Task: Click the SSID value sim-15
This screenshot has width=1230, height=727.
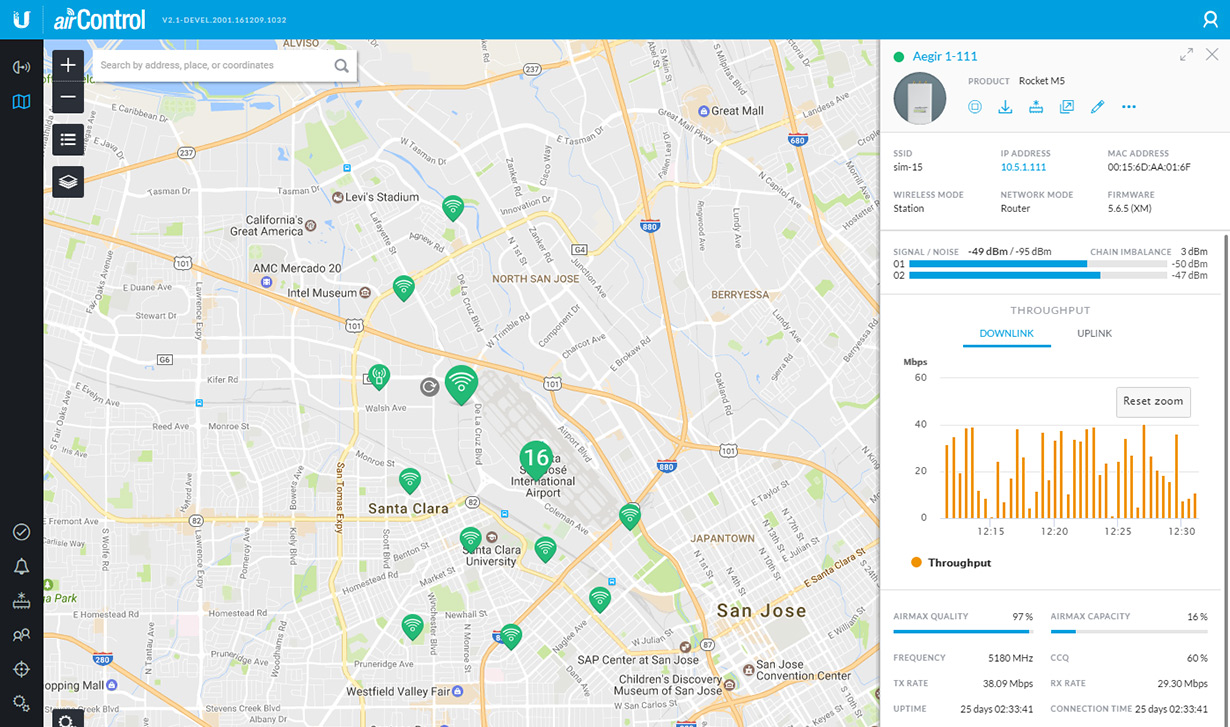Action: (908, 167)
